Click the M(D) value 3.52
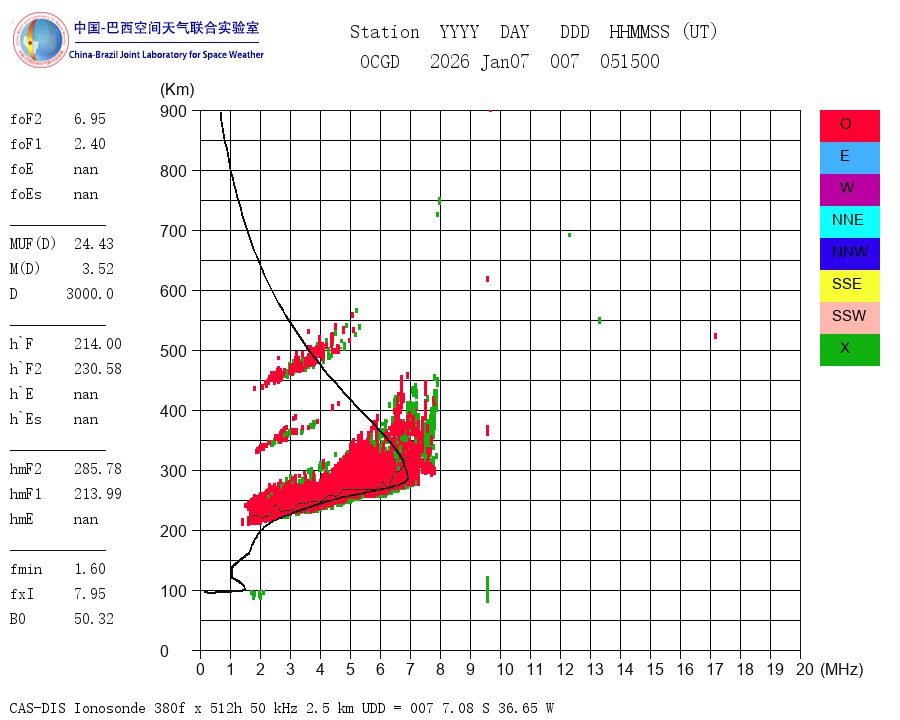This screenshot has height=720, width=900. [x=98, y=269]
